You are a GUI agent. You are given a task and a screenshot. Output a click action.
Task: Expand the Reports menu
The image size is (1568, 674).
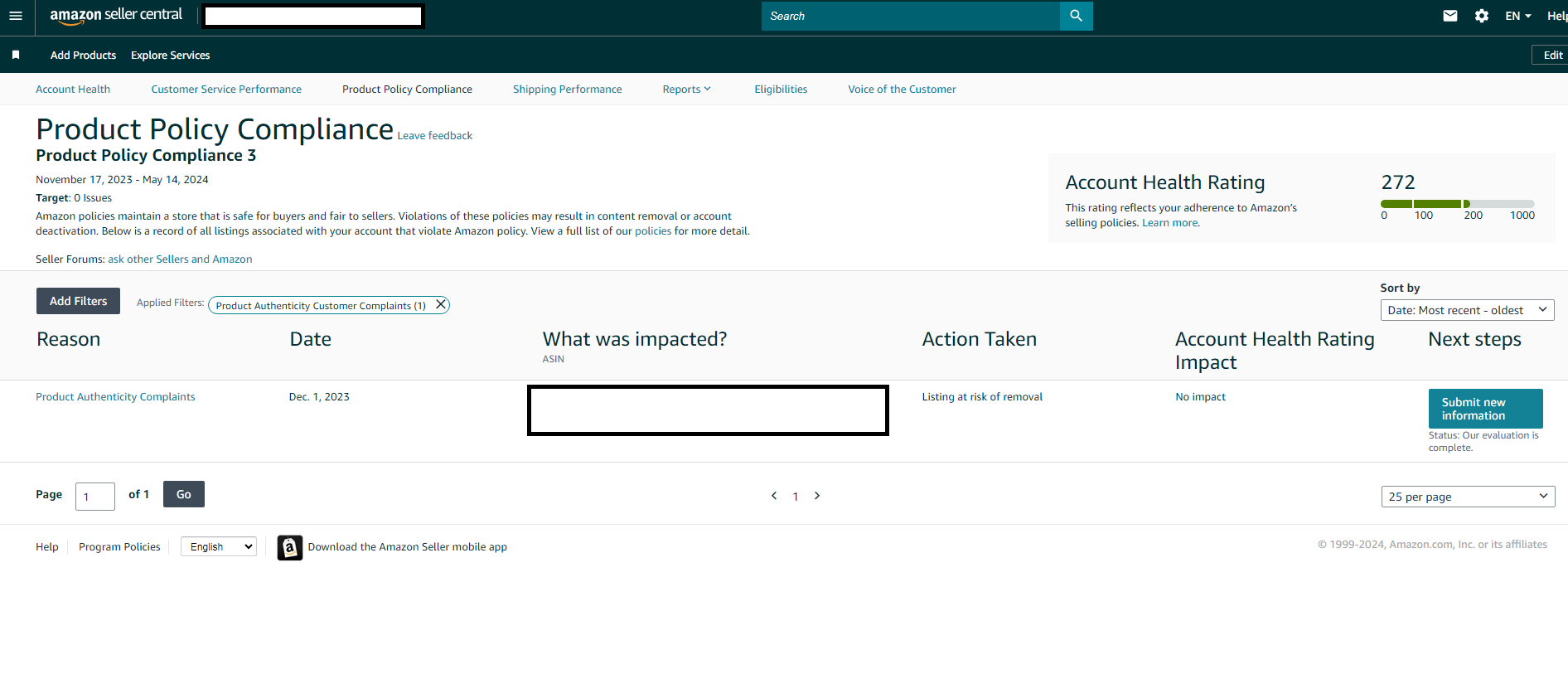686,90
